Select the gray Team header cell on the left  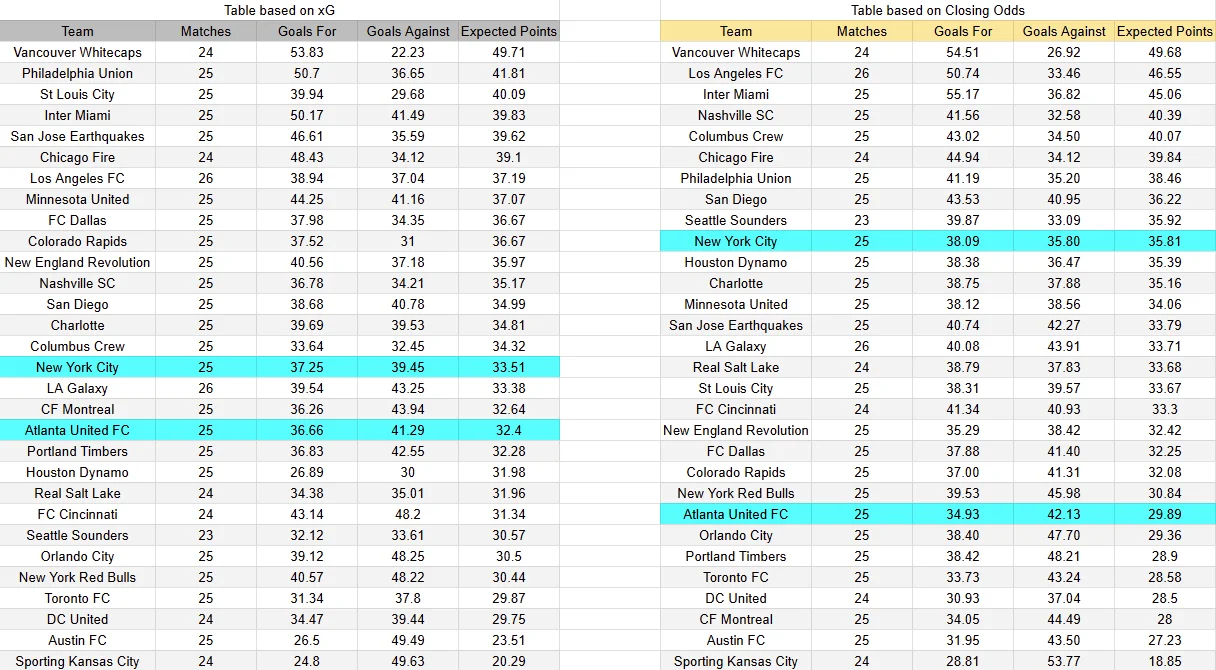(77, 31)
